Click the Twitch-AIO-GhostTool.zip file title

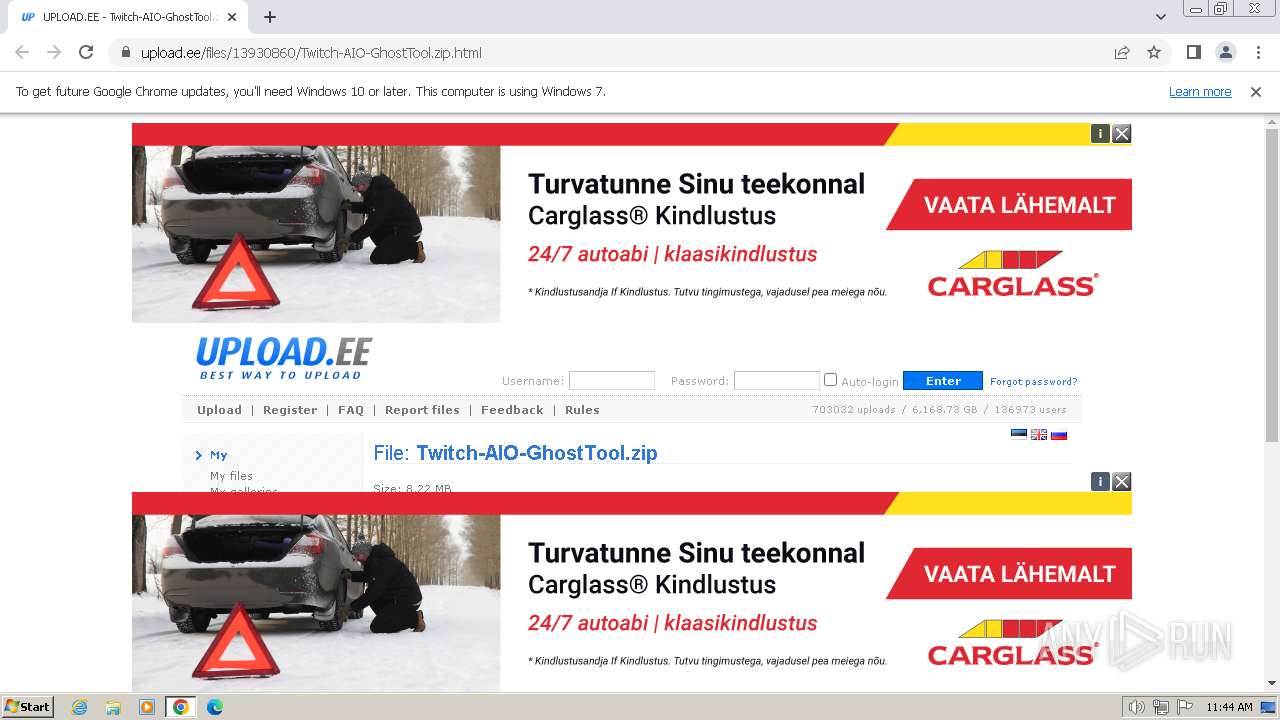click(x=537, y=453)
